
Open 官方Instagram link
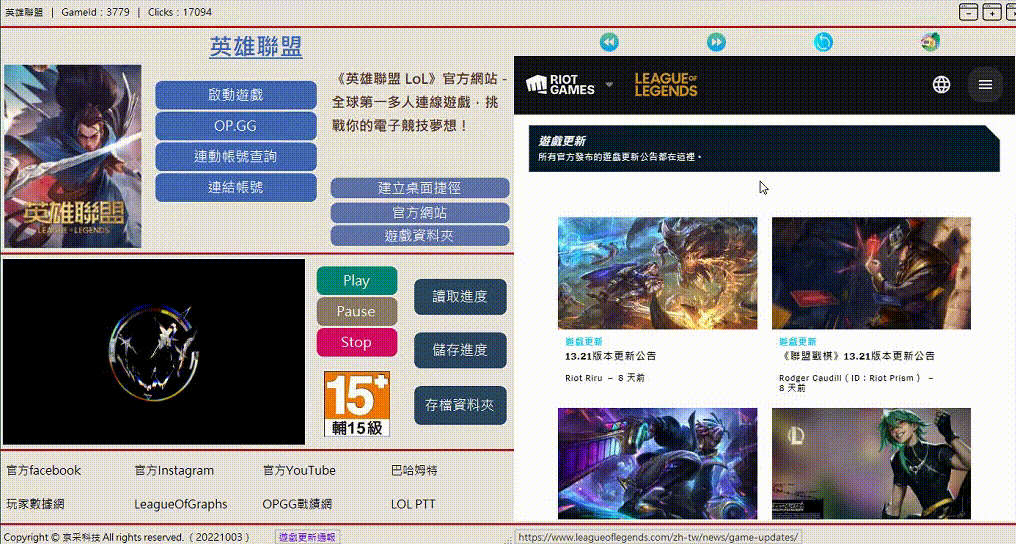[x=174, y=471]
